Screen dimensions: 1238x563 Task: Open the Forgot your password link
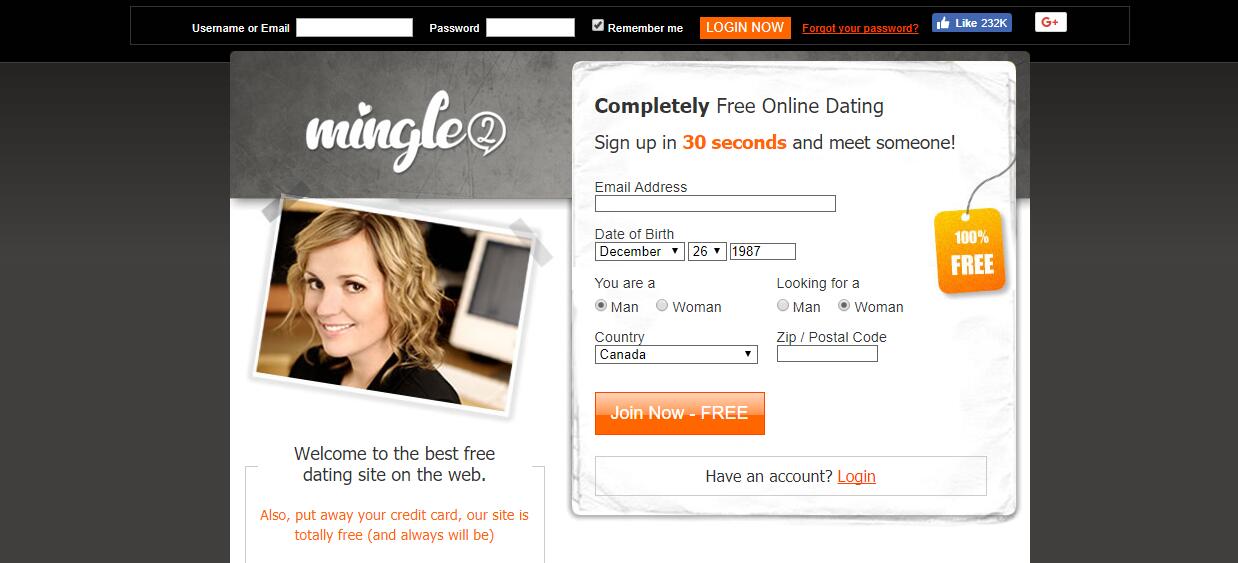860,28
